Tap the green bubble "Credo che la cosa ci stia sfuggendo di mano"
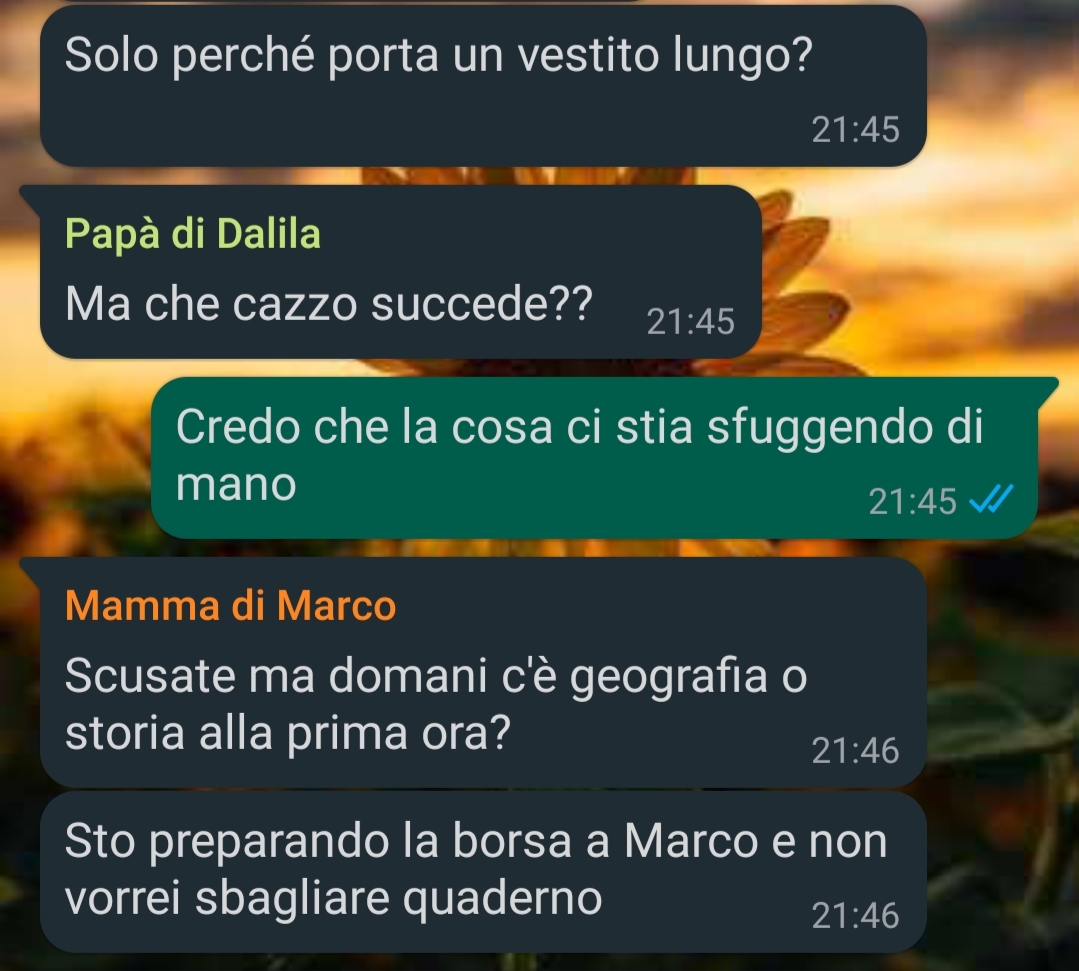The height and width of the screenshot is (971, 1079). tap(595, 458)
